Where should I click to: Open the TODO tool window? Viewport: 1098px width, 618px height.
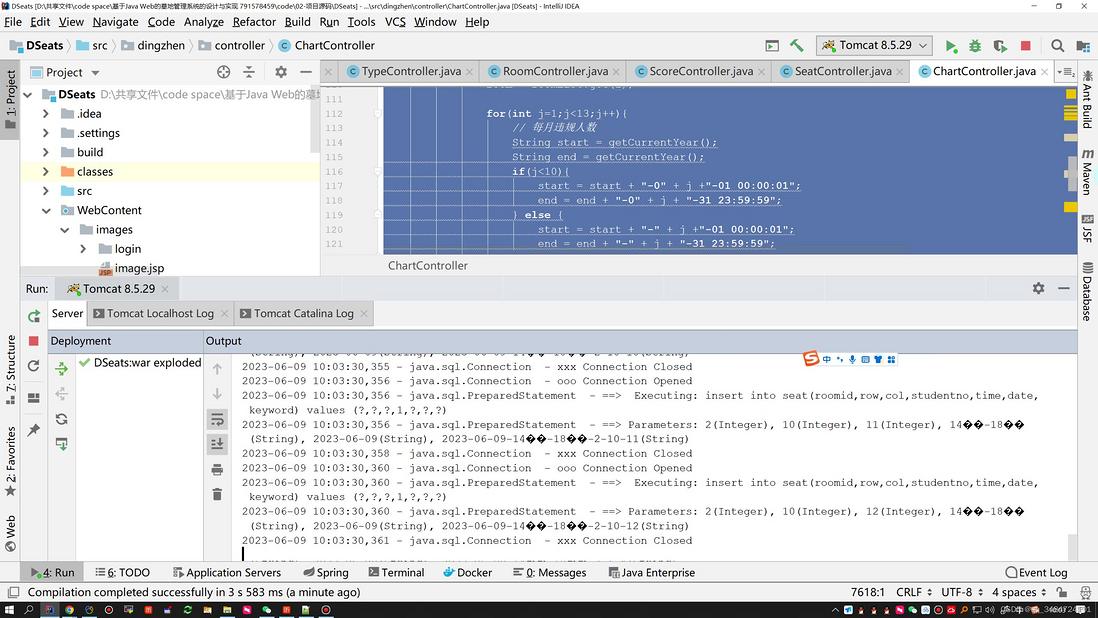[x=123, y=573]
